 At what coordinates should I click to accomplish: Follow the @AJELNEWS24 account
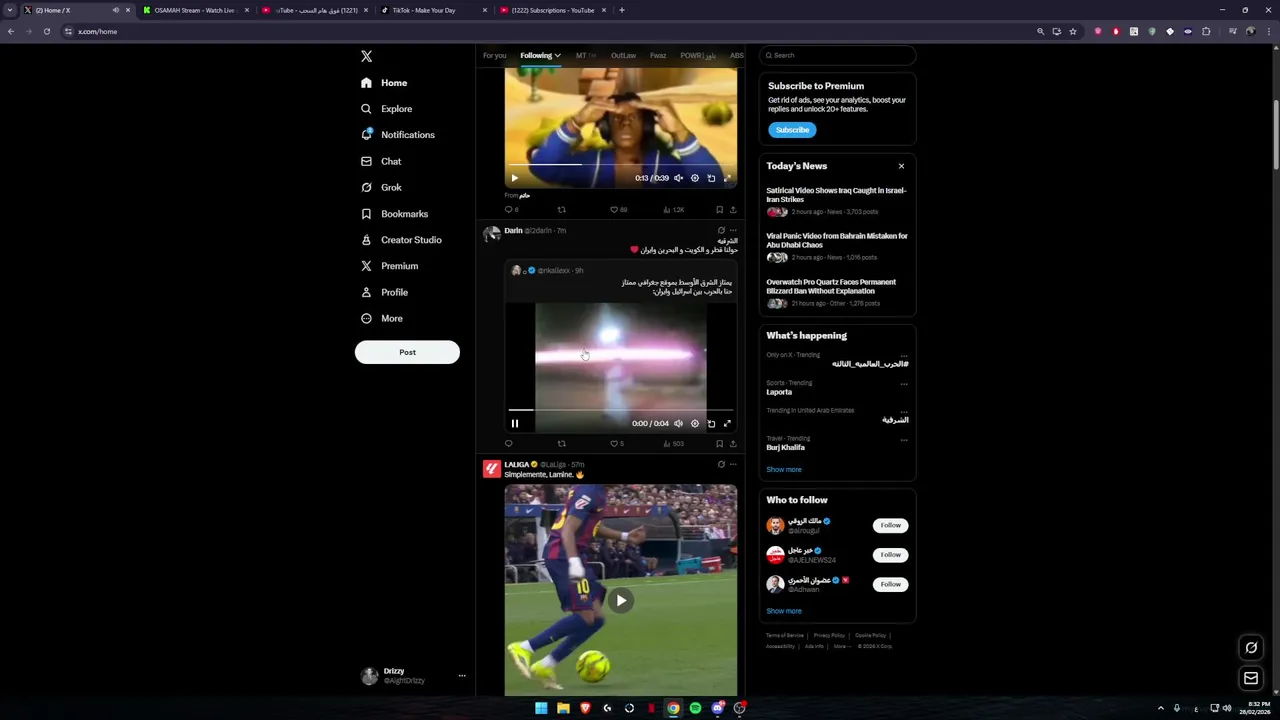890,555
